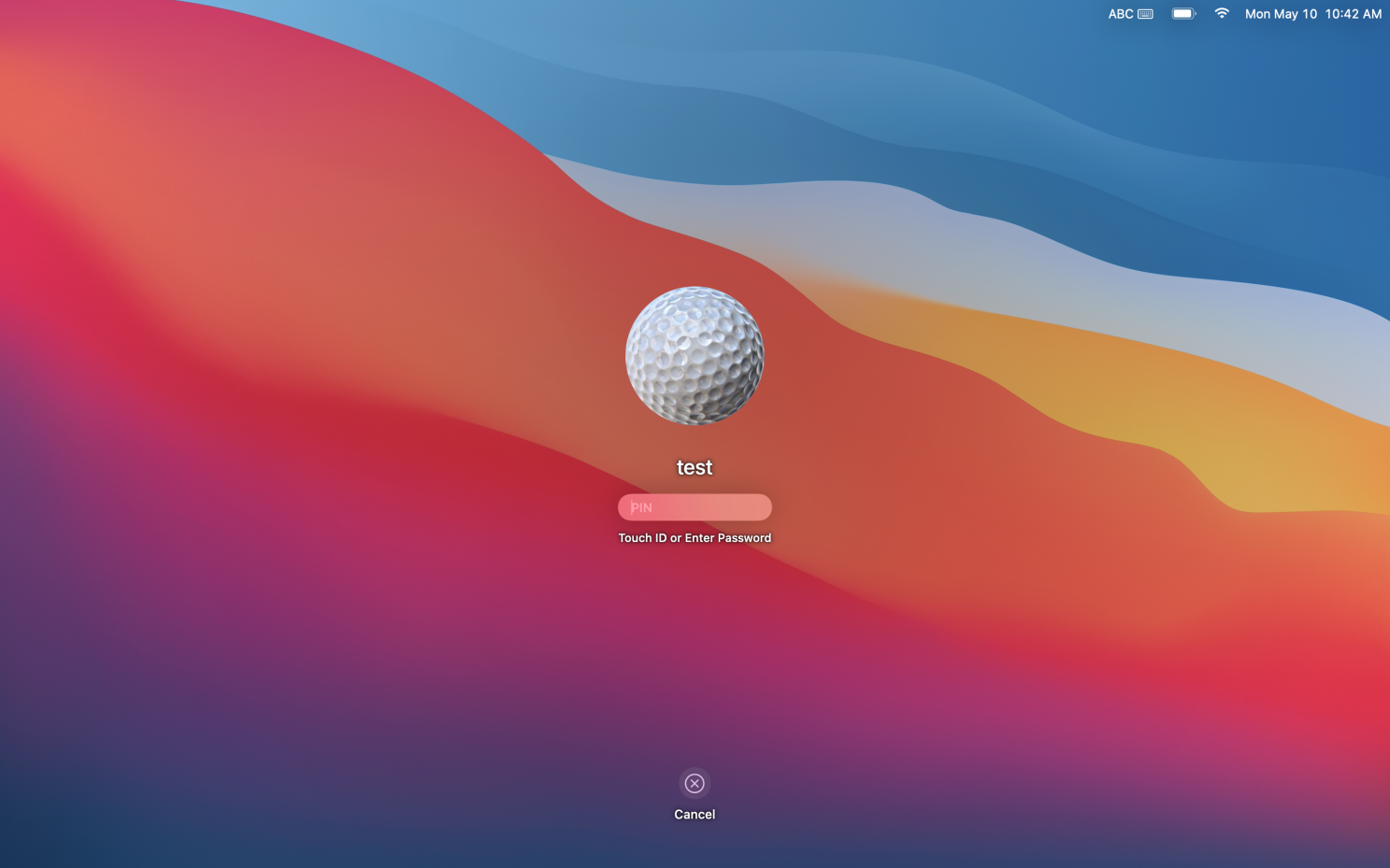Click the Cancel label below the icon
Viewport: 1390px width, 868px height.
[x=695, y=815]
